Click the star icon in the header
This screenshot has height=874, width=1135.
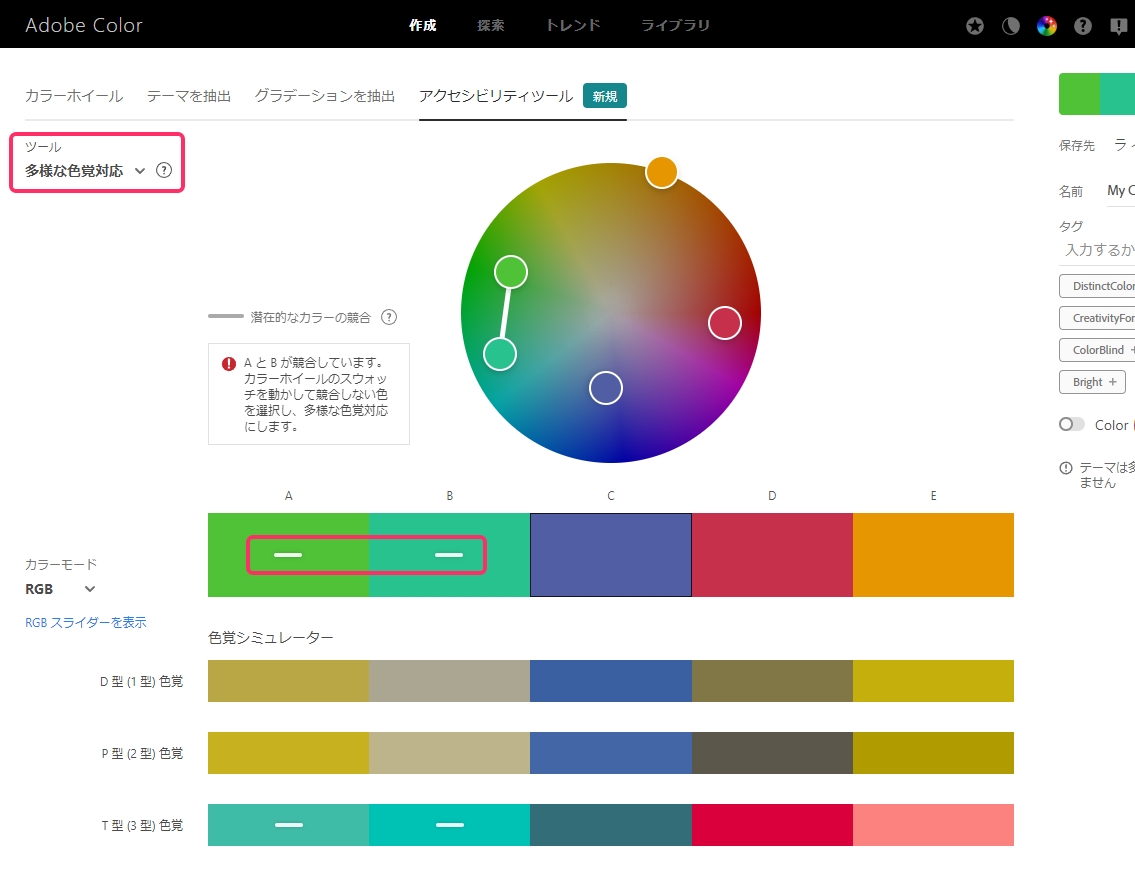(x=974, y=26)
